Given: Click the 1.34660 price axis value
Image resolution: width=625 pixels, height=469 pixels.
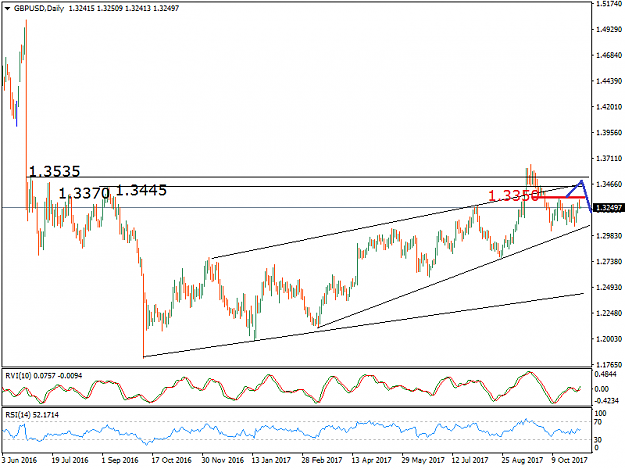Looking at the screenshot, I should 609,184.
